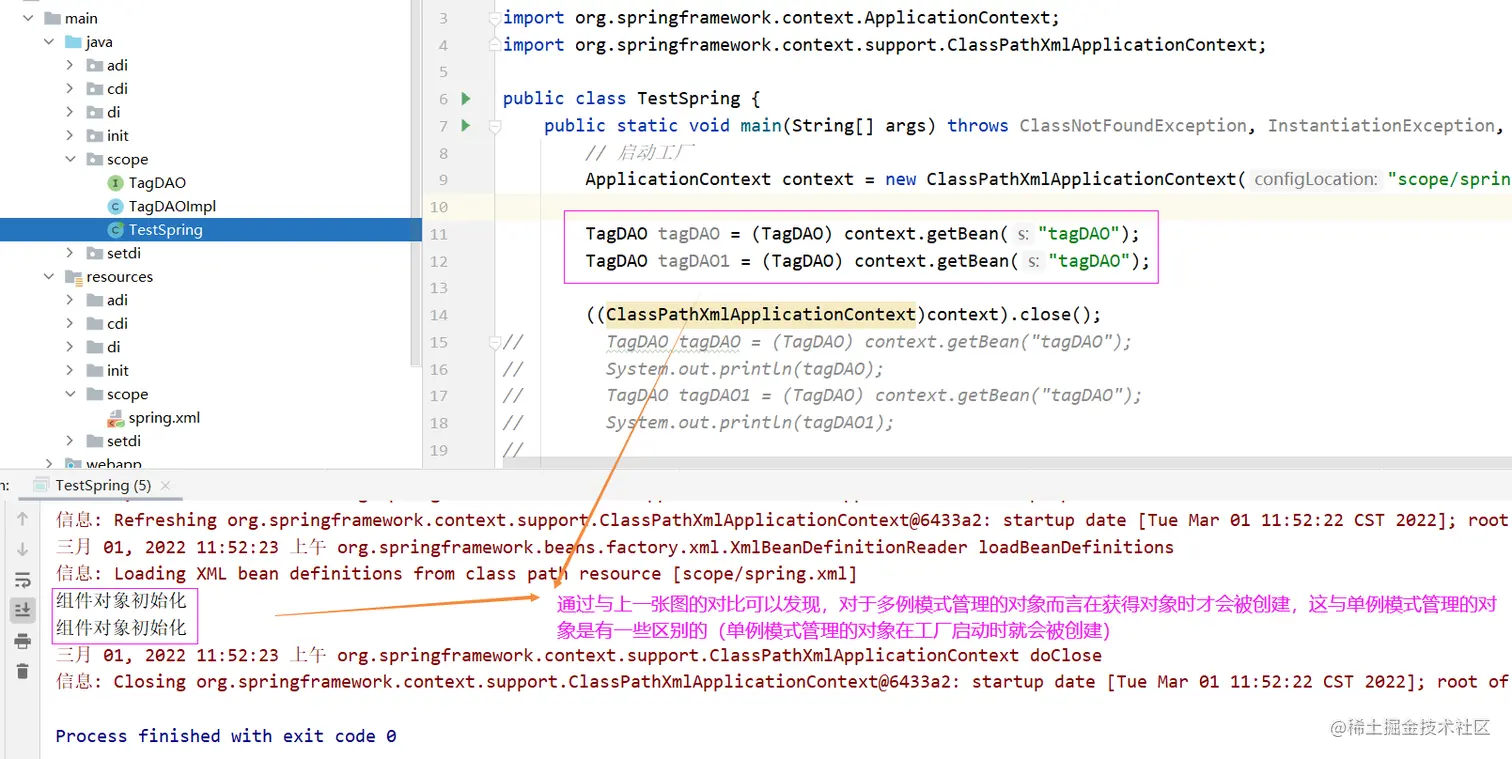Close the TestSpring (5) run tab
This screenshot has height=759, width=1512.
point(166,485)
